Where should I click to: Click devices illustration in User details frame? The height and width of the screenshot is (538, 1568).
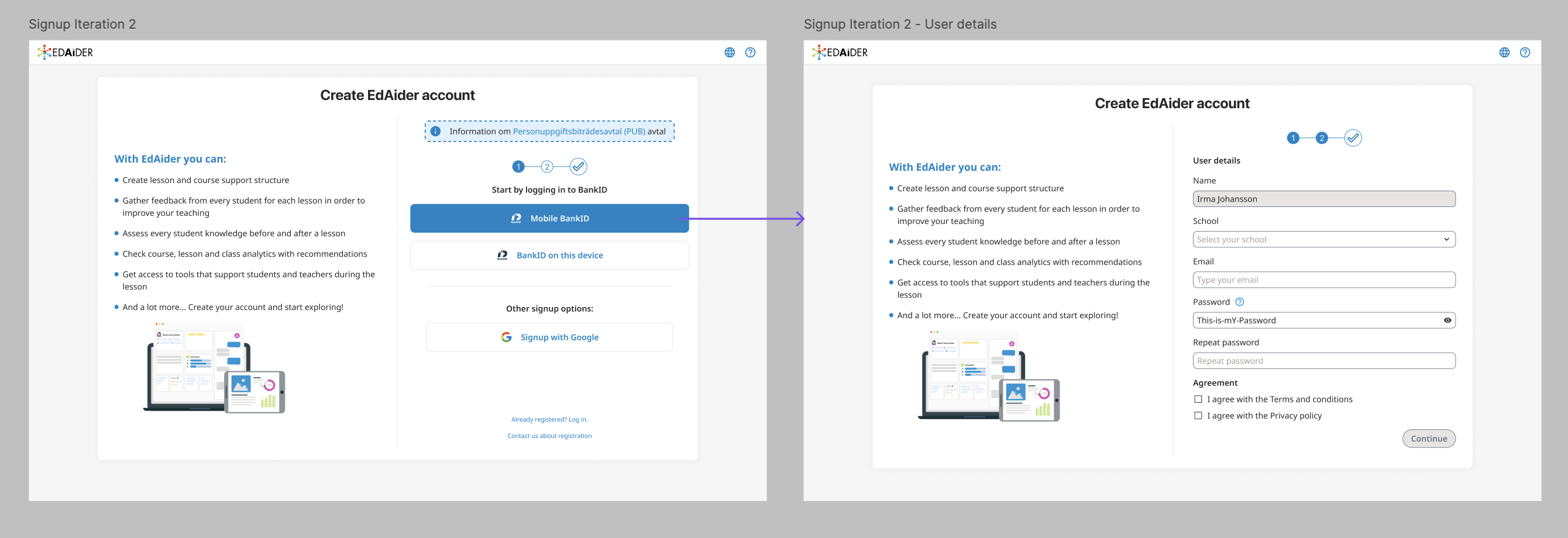click(989, 375)
